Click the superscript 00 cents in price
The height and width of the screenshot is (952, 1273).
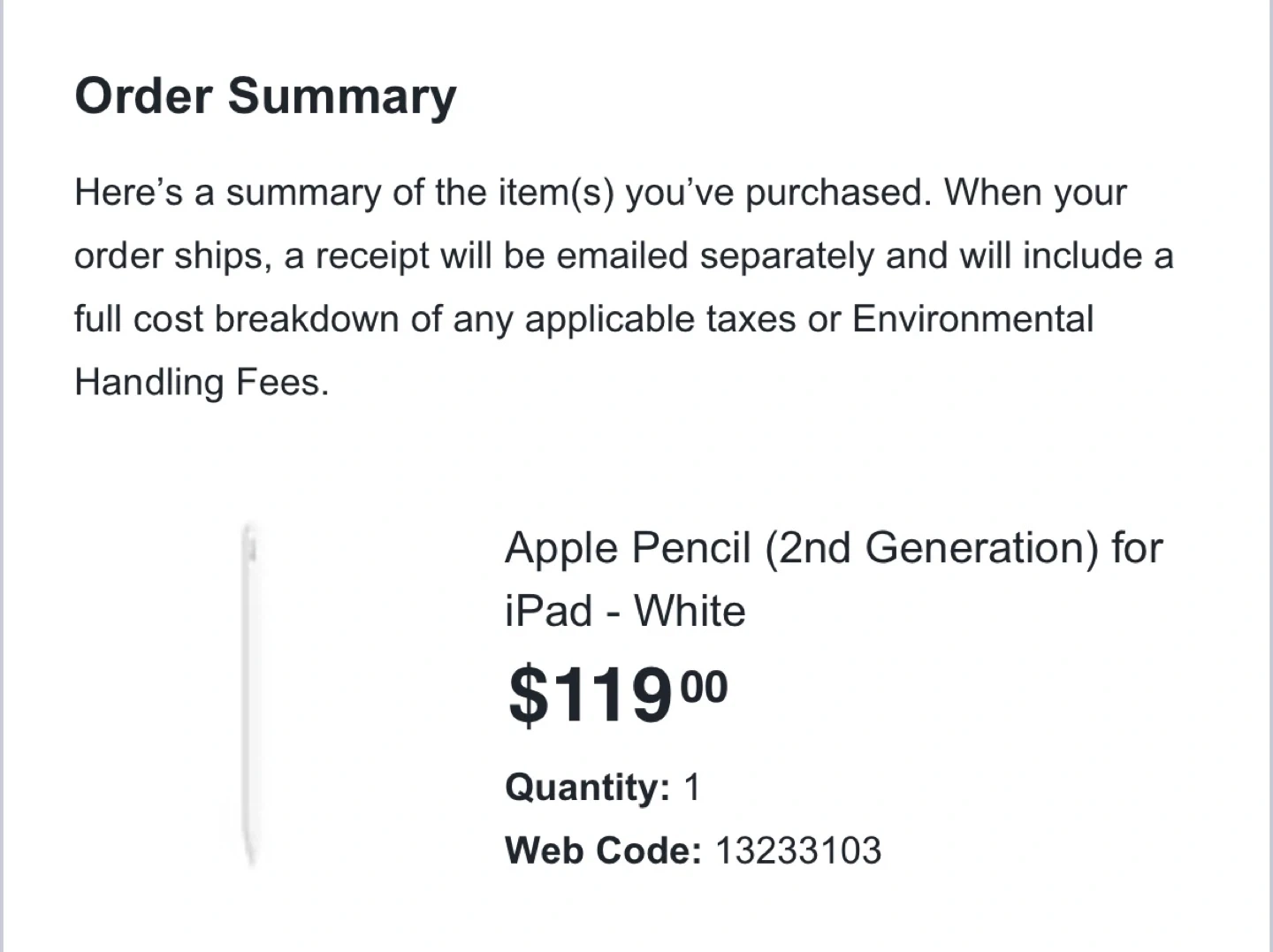[x=705, y=686]
